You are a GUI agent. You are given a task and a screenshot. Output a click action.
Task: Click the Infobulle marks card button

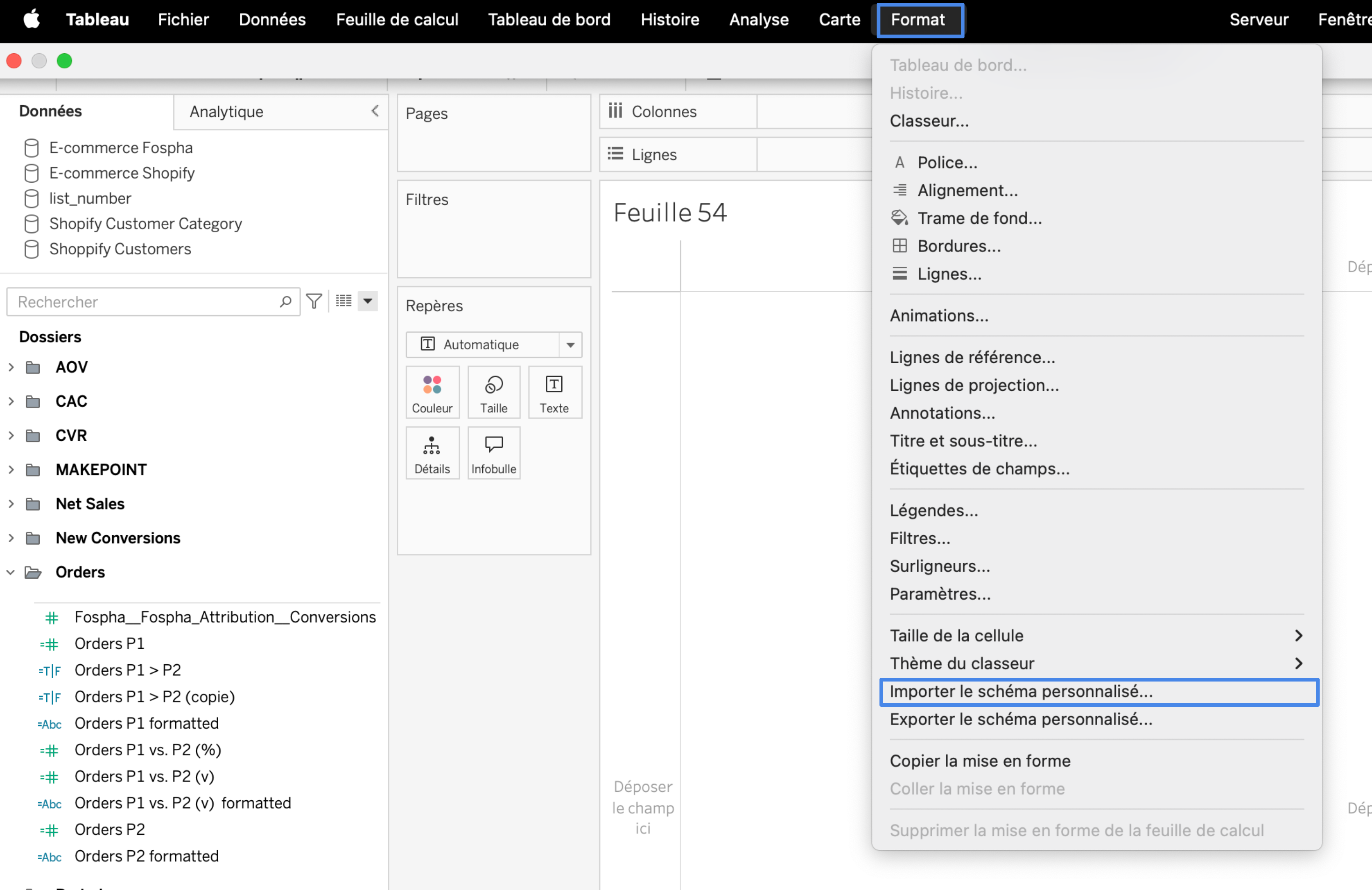493,453
